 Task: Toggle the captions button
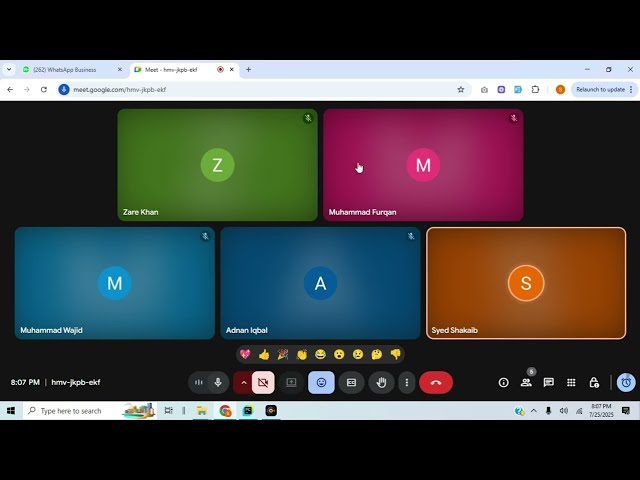(x=351, y=382)
